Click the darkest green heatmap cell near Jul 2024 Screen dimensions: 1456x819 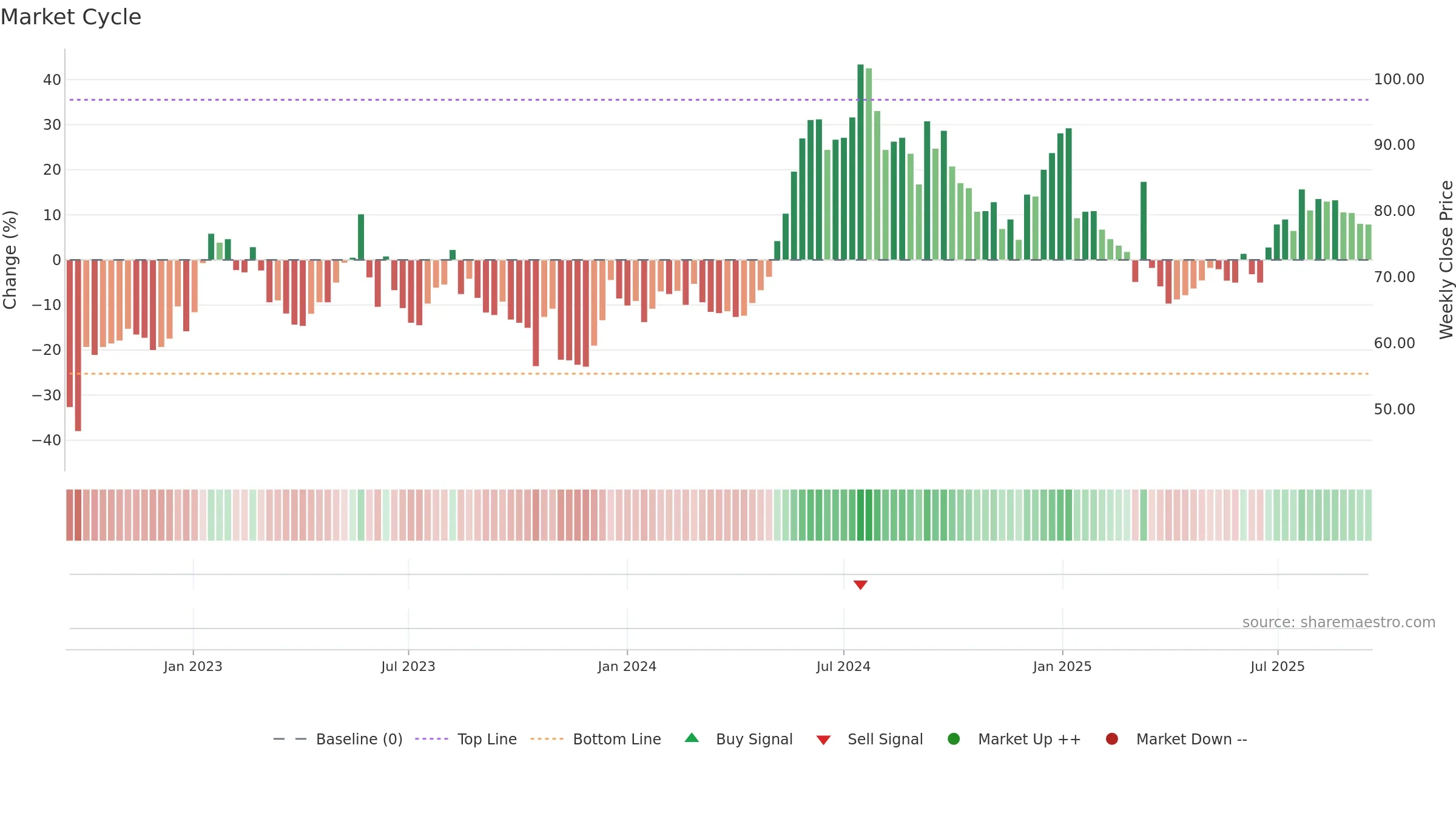pos(860,515)
